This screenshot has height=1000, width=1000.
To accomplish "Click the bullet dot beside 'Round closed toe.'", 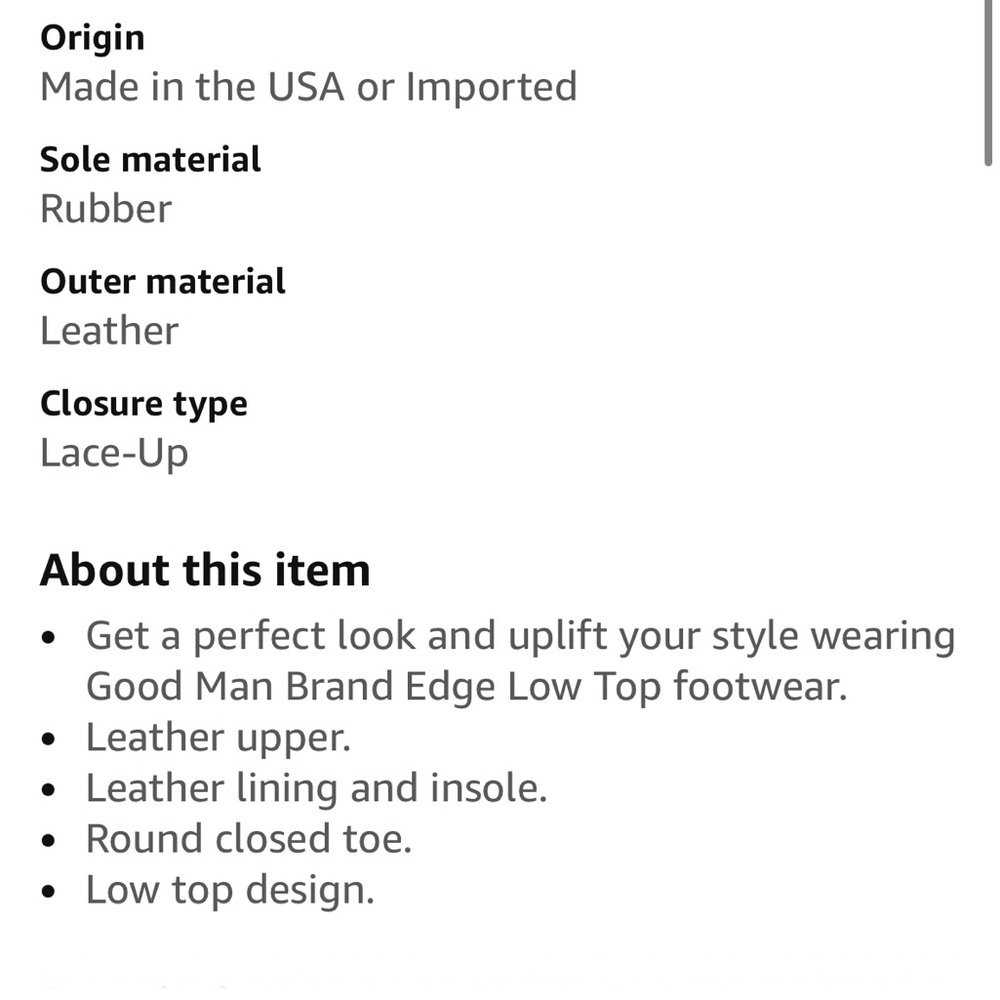I will (x=48, y=841).
